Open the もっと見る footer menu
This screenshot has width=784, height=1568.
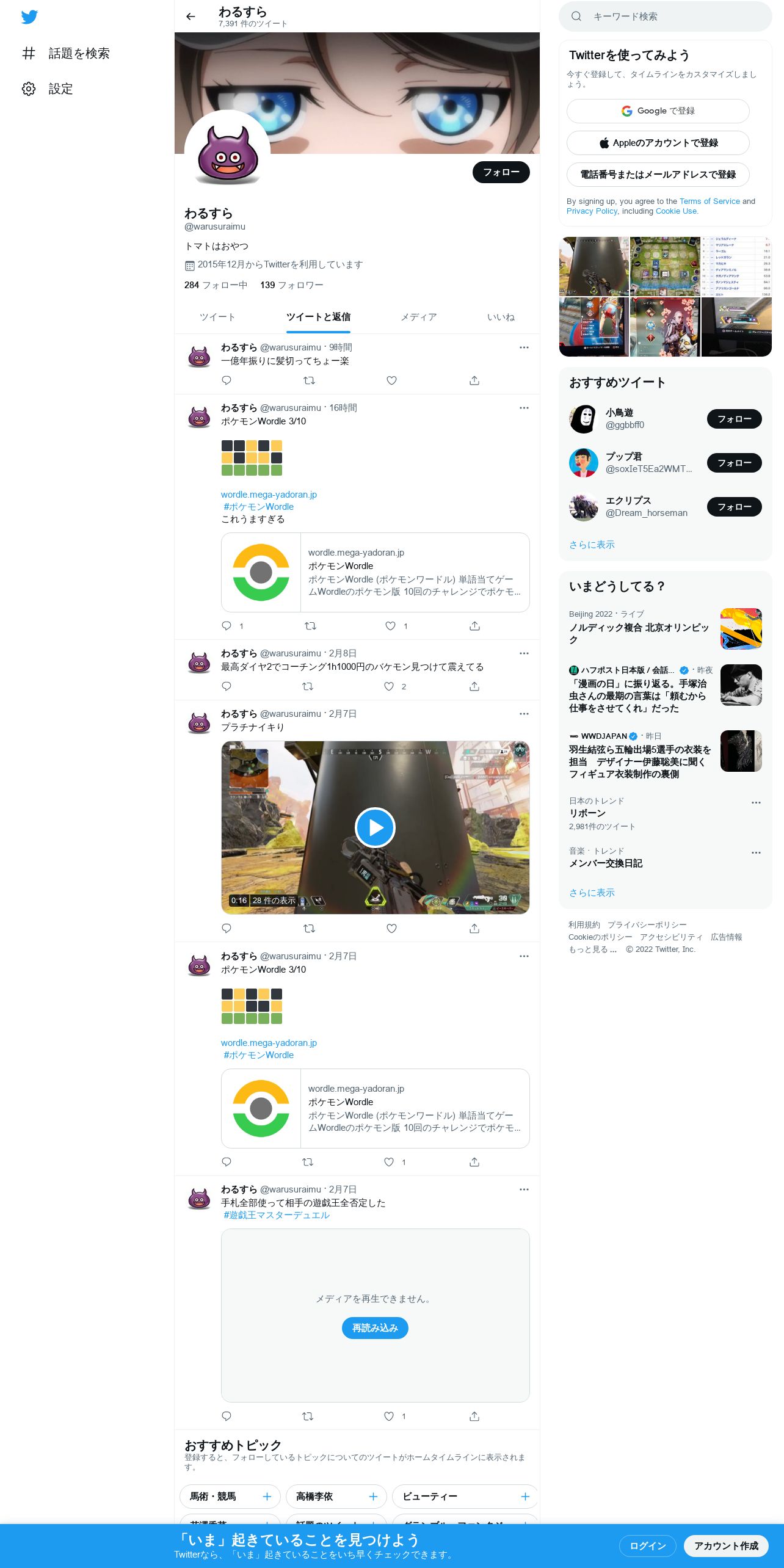tap(592, 949)
